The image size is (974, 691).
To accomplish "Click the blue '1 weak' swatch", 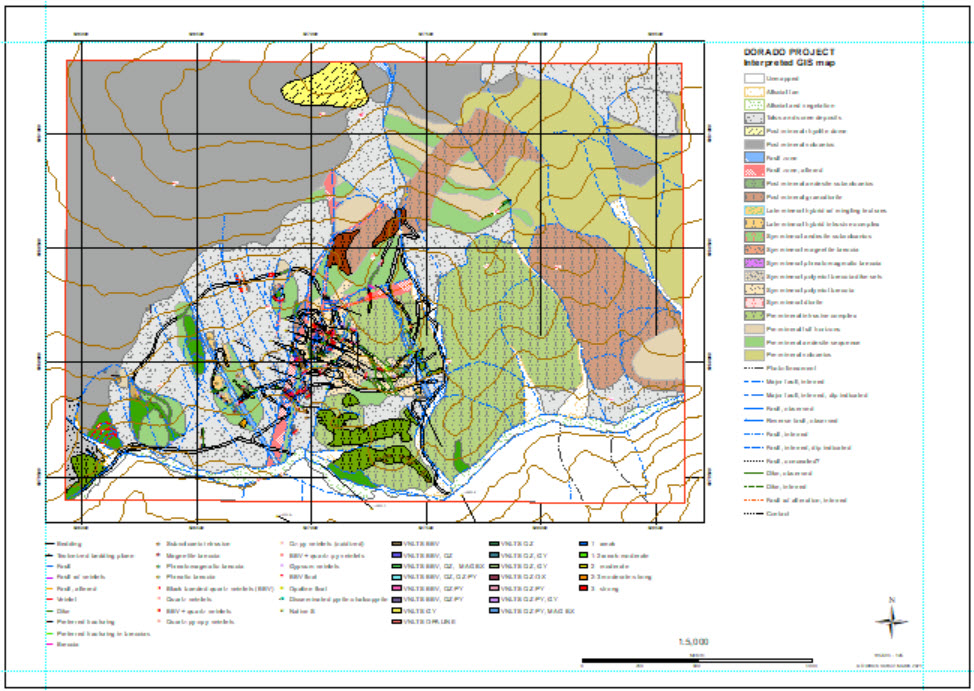I will pyautogui.click(x=583, y=543).
